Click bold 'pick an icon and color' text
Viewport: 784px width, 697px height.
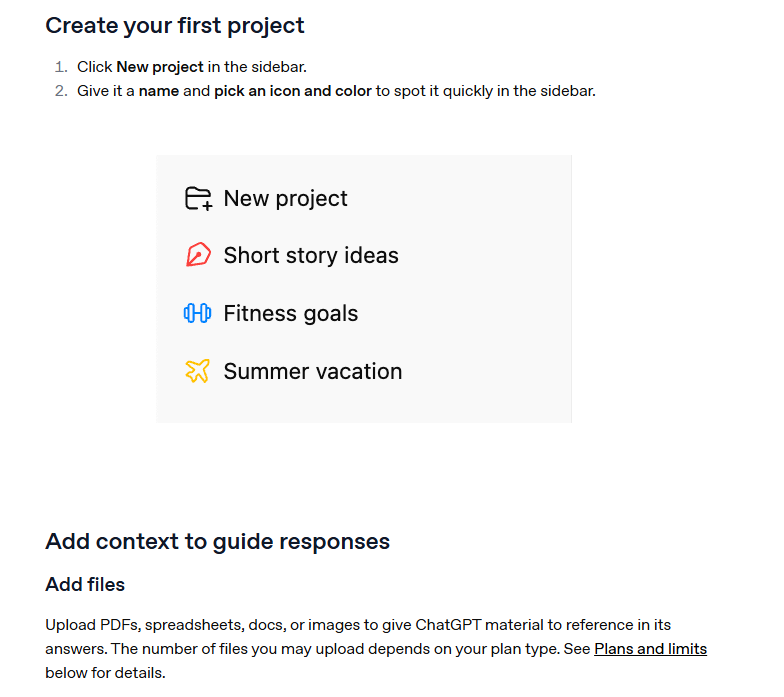(x=293, y=91)
